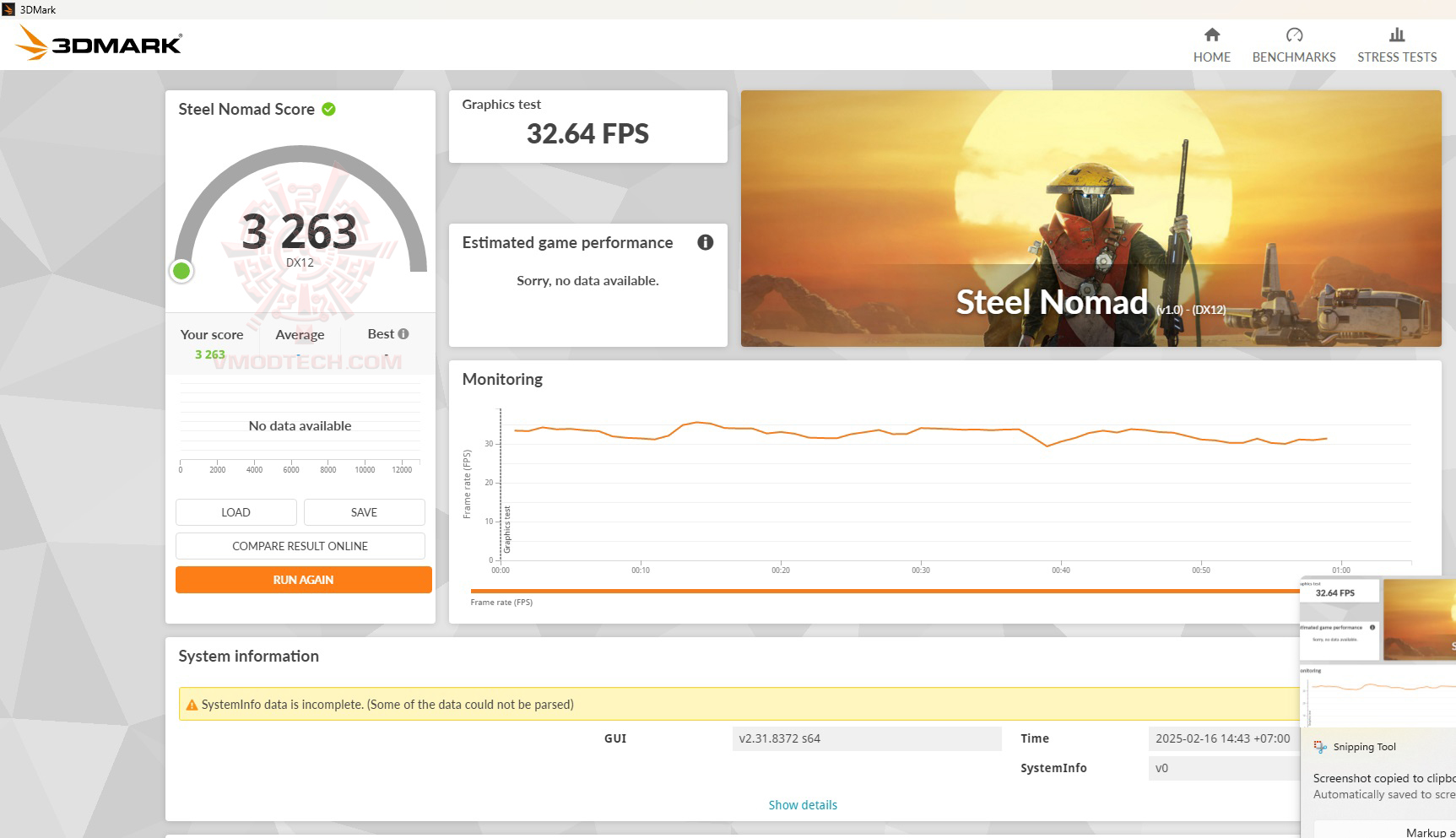The height and width of the screenshot is (838, 1456).
Task: Switch to the STRESS TESTS tab
Action: [x=1397, y=45]
